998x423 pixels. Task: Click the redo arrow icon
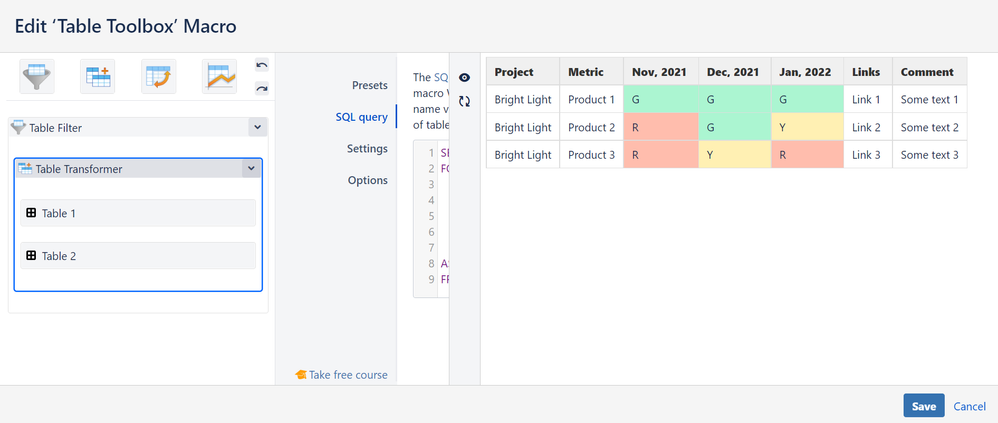262,89
